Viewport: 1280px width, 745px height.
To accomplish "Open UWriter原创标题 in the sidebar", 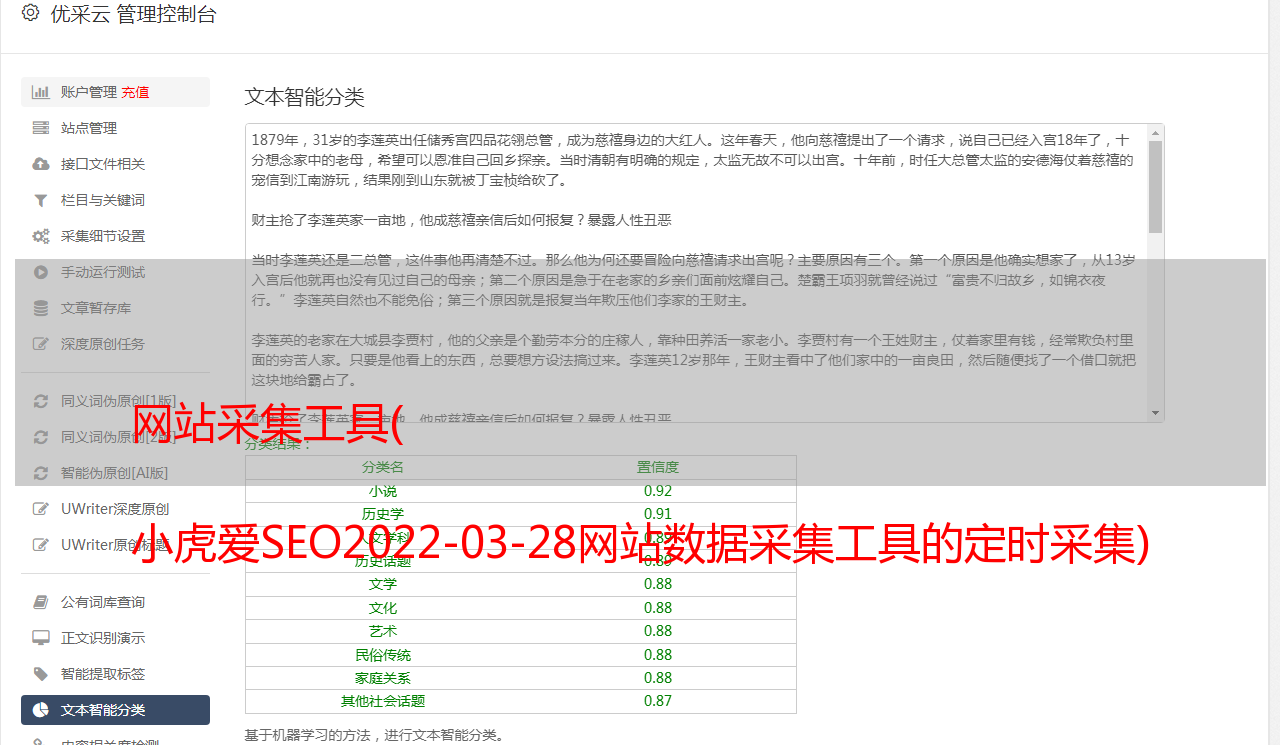I will [x=115, y=545].
